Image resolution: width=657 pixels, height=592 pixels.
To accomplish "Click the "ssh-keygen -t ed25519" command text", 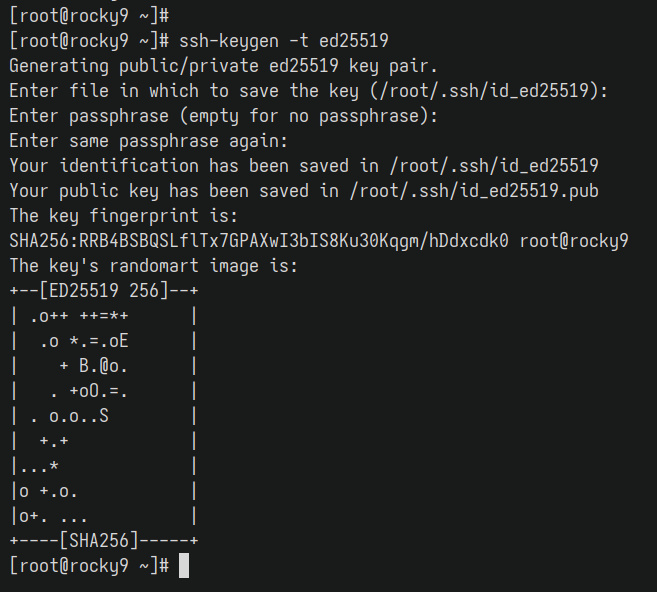I will click(x=283, y=41).
